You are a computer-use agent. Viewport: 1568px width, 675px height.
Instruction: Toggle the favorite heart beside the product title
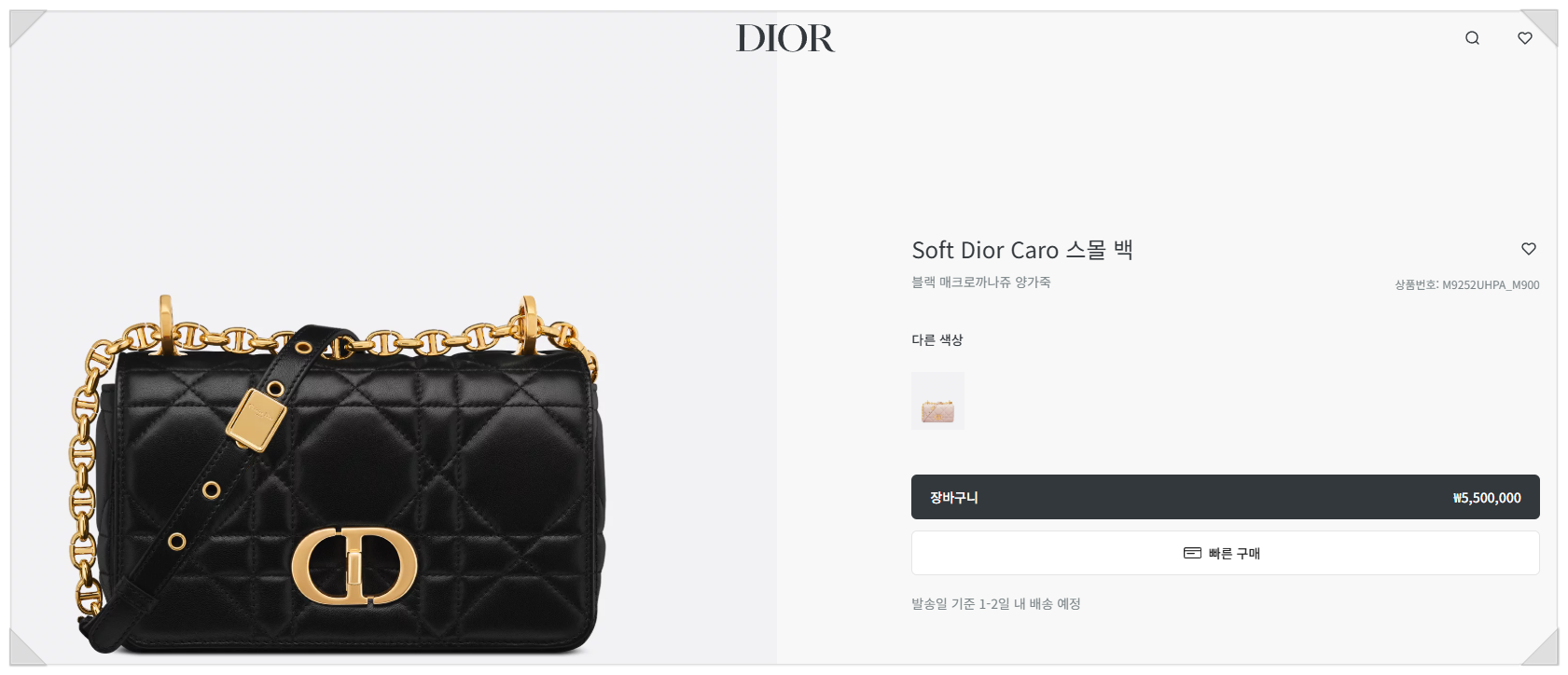tap(1529, 249)
